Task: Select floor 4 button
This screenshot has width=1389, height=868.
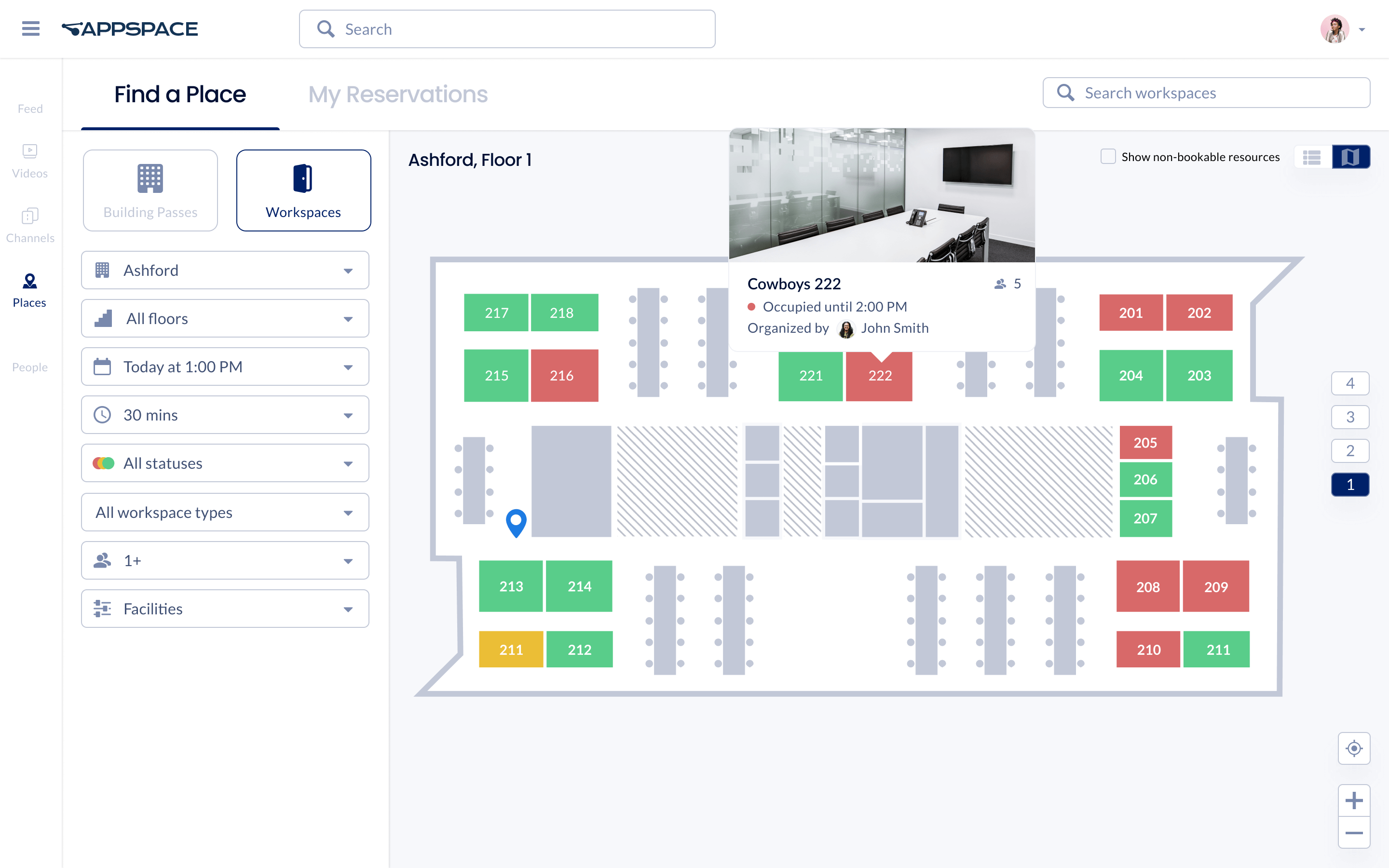Action: tap(1350, 383)
